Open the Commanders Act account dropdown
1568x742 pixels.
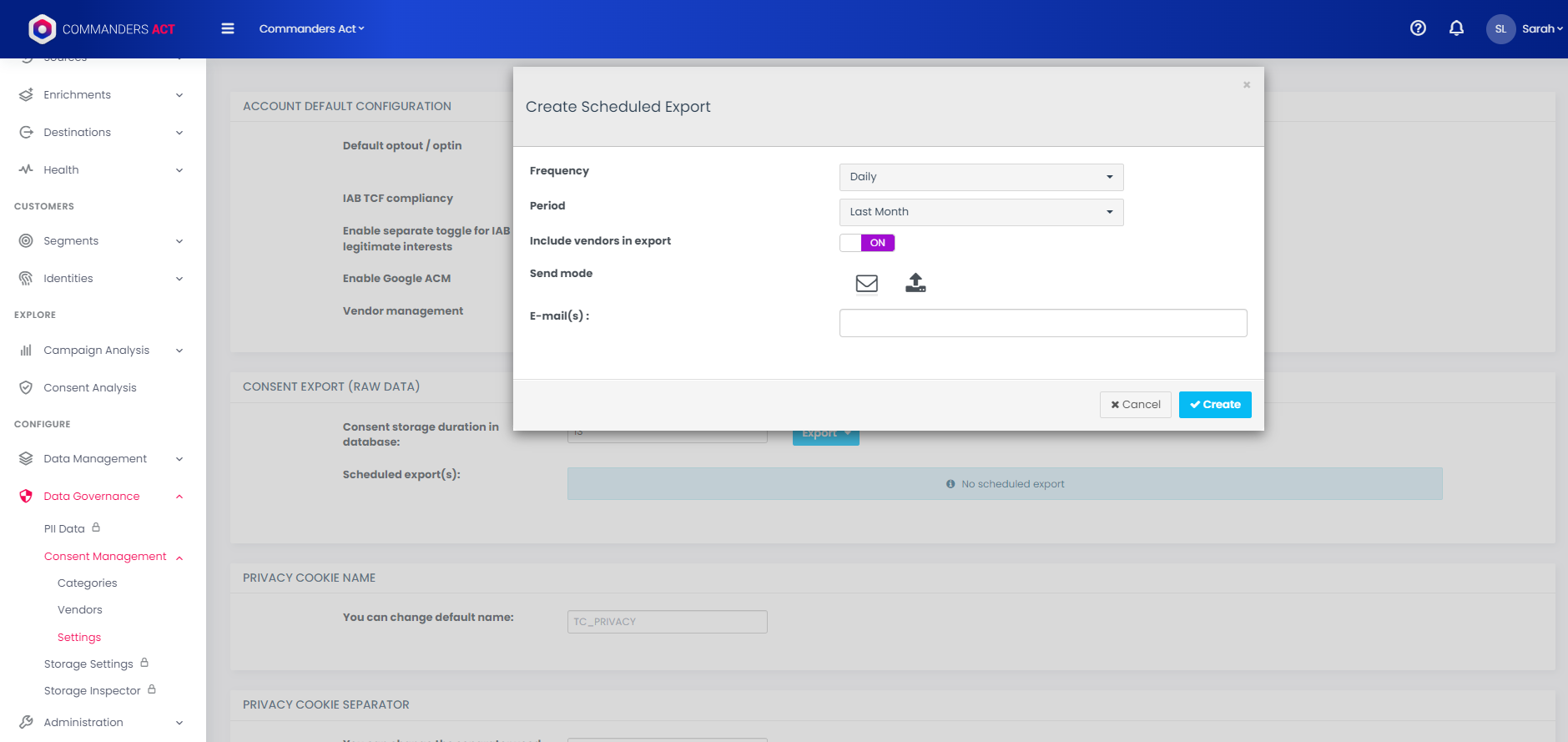click(311, 29)
